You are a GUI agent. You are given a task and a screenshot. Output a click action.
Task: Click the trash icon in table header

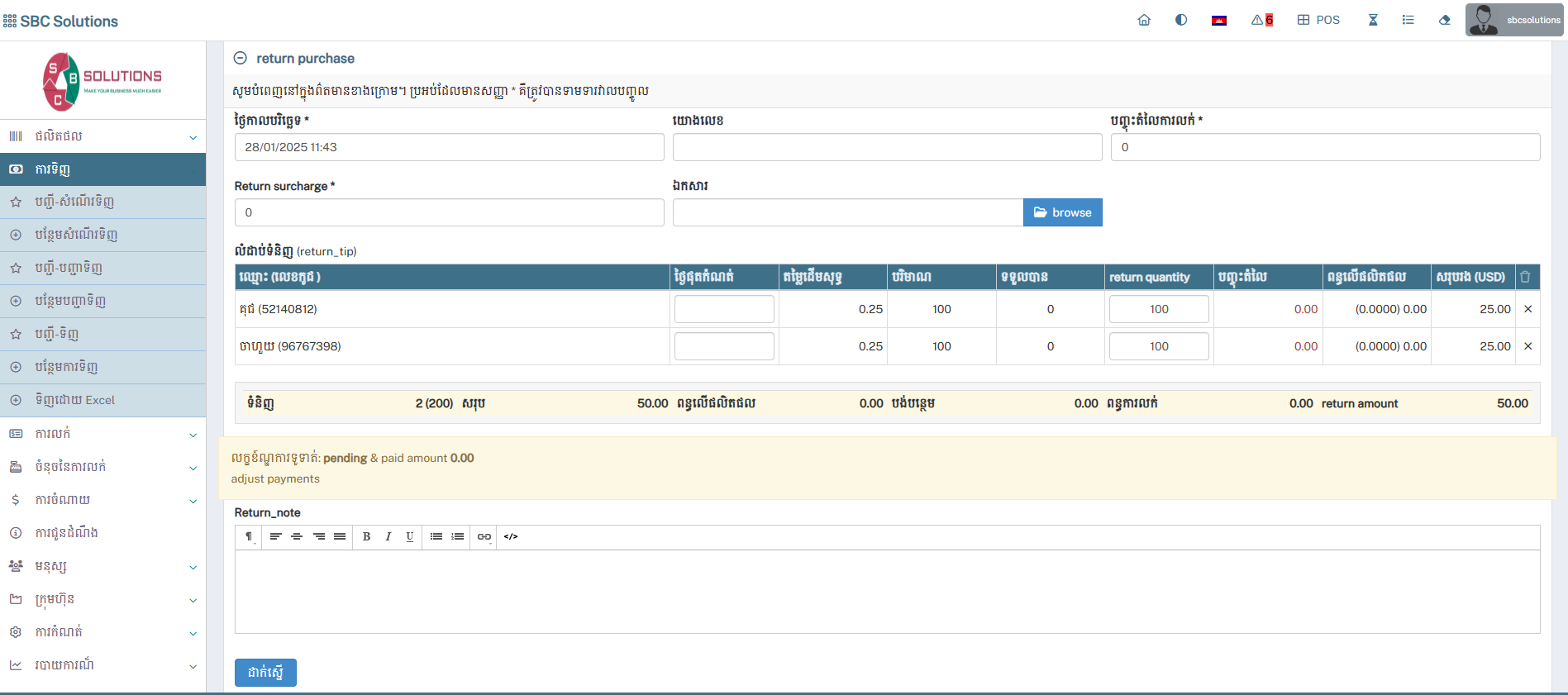click(x=1525, y=277)
